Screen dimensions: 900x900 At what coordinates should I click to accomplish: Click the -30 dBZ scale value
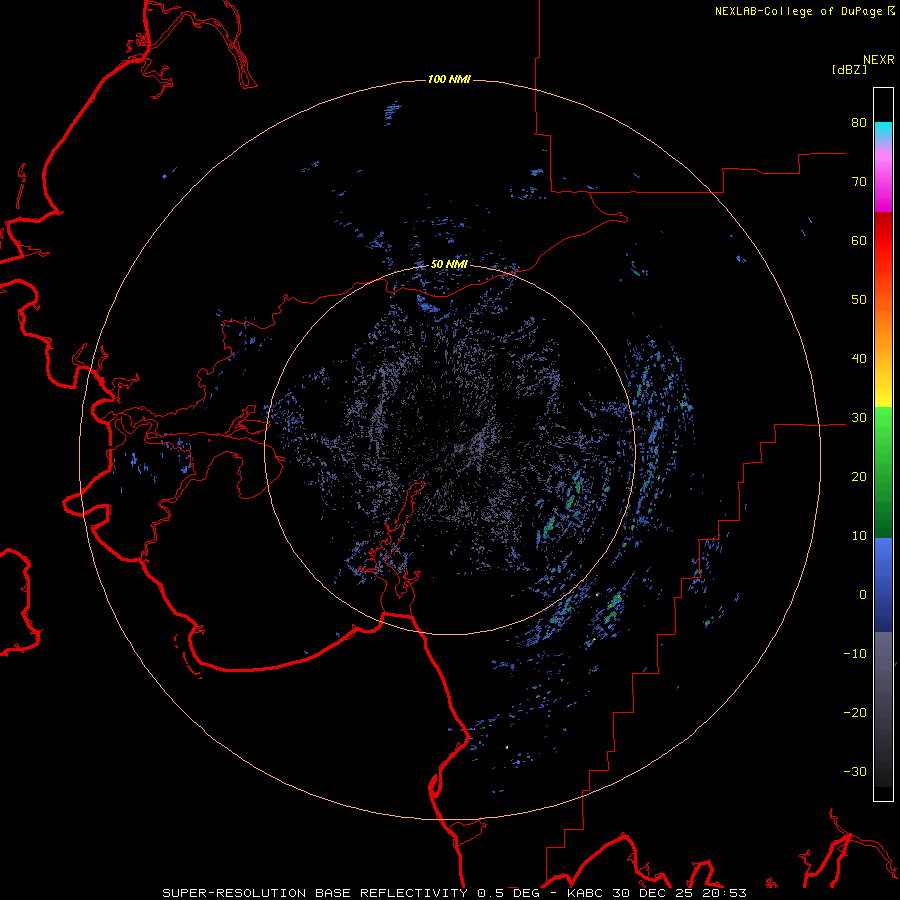tap(855, 771)
